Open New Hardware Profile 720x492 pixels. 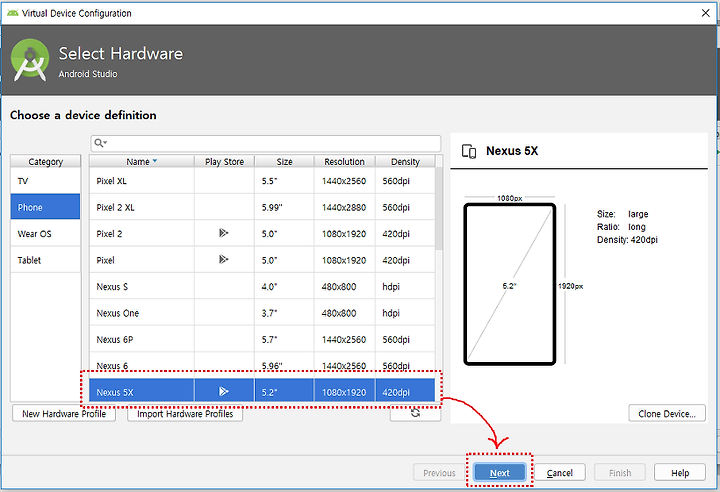point(64,413)
